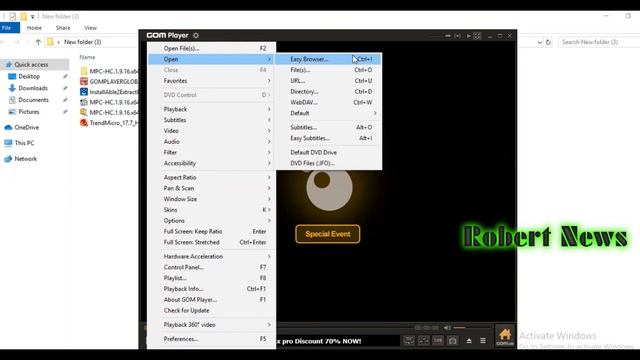Click the camera screenshot icon in GOM Player

tap(453, 340)
